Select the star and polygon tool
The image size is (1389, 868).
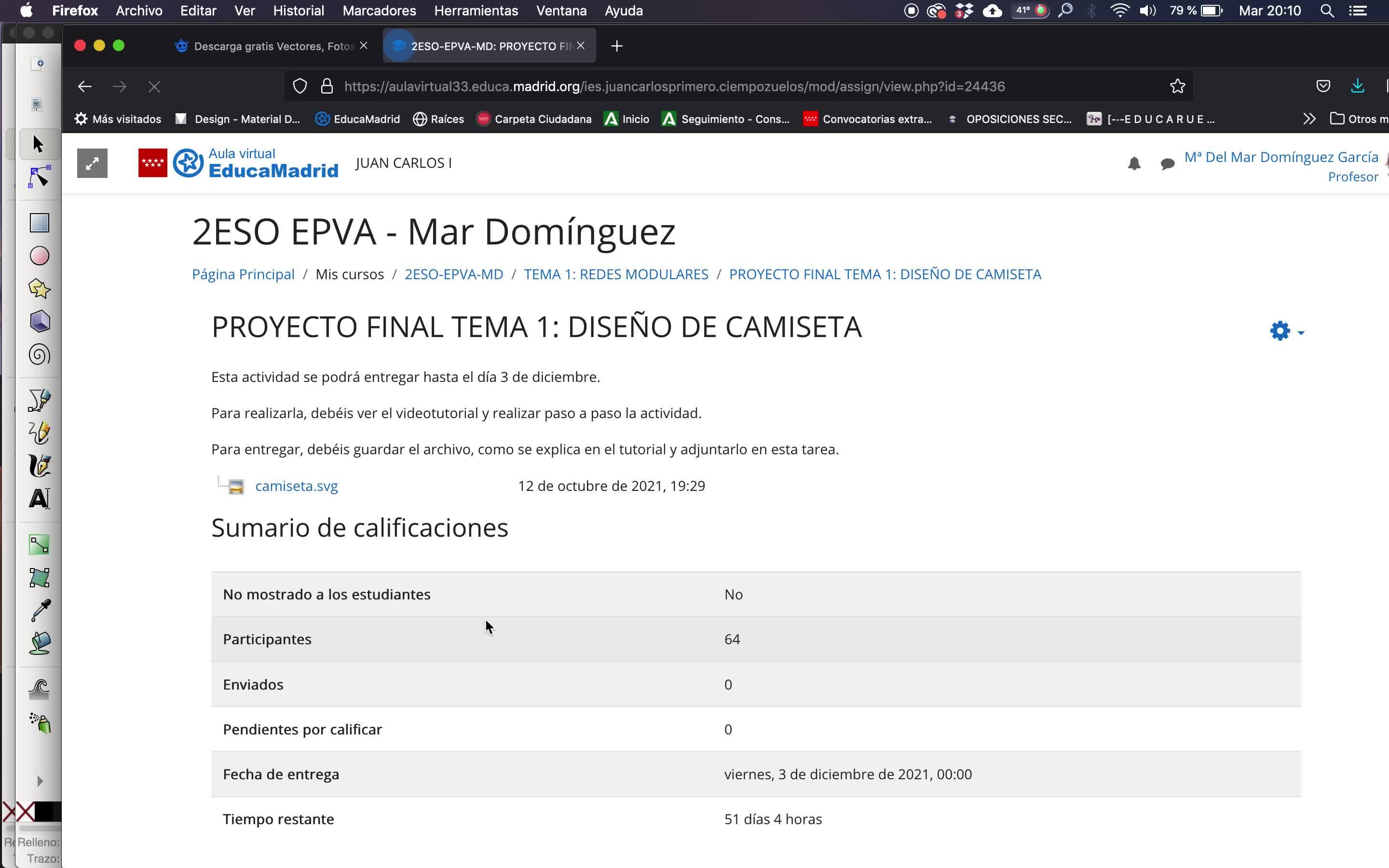39,289
